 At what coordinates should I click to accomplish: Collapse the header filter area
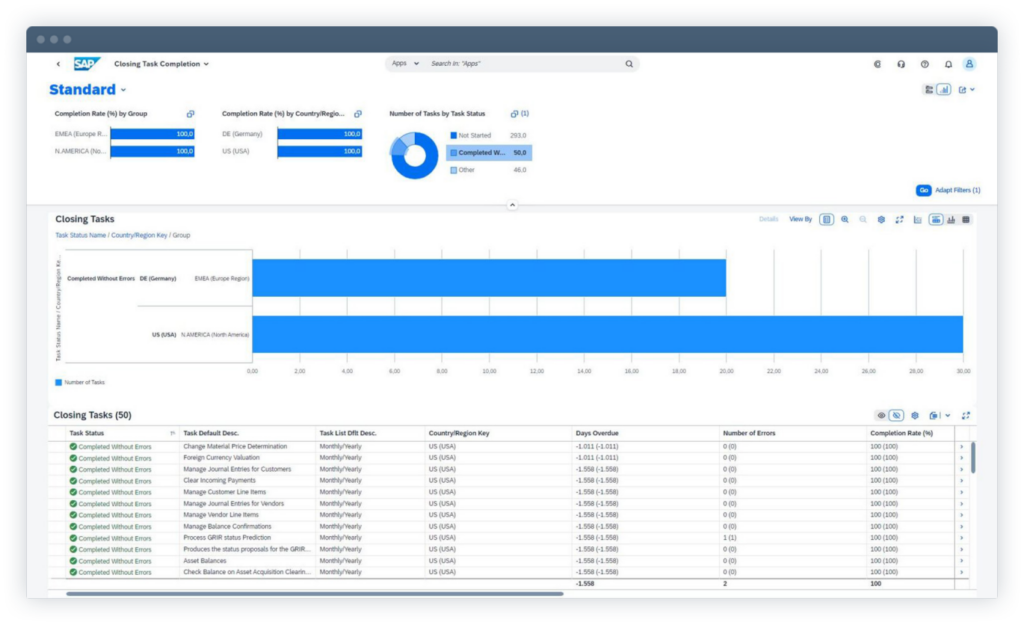[512, 205]
